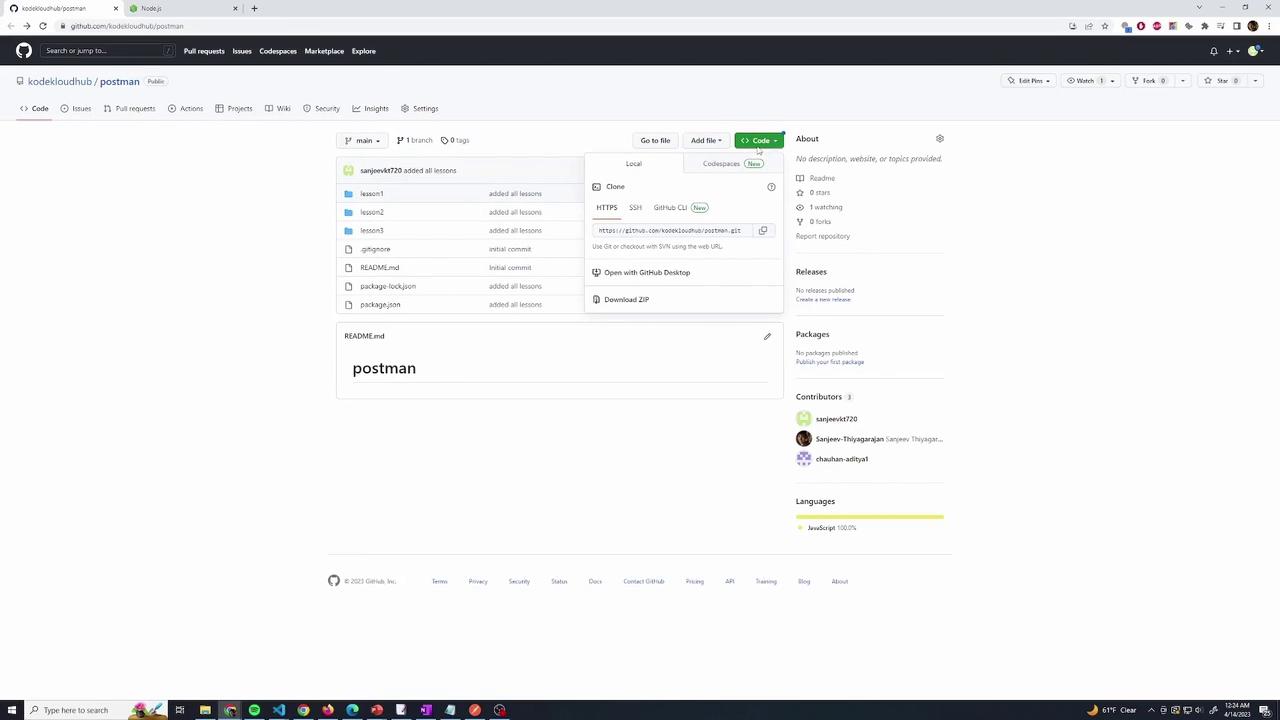Star the postman repository
This screenshot has height=720, width=1280.
1222,81
